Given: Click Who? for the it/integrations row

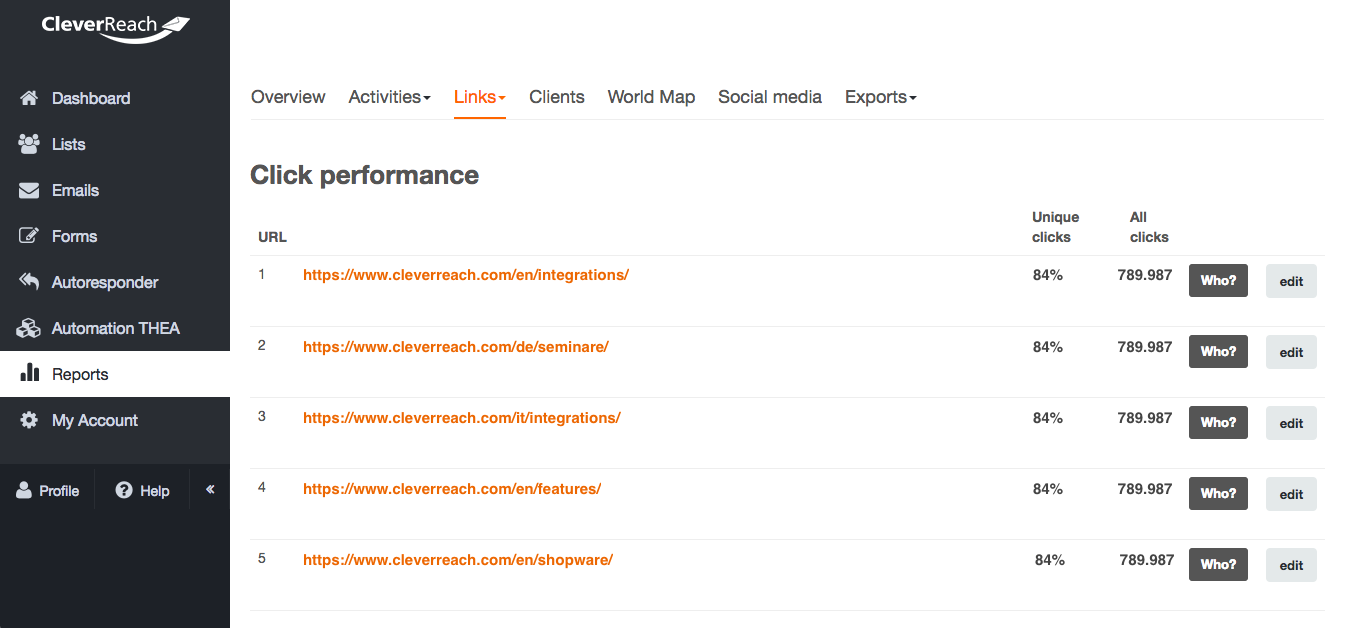Looking at the screenshot, I should pyautogui.click(x=1218, y=423).
